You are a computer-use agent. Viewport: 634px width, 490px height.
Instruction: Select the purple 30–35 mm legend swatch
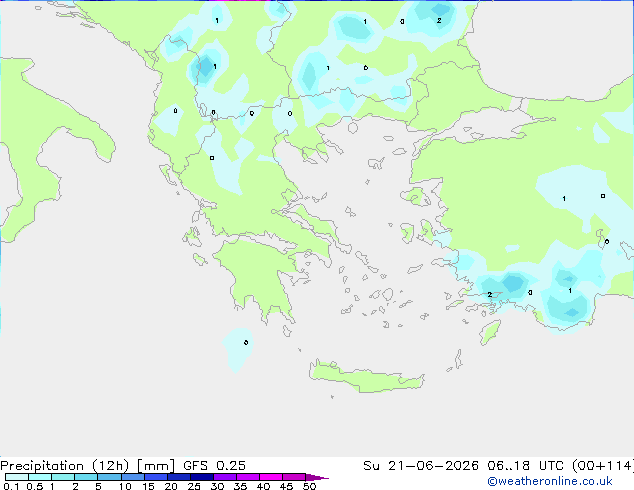click(225, 477)
